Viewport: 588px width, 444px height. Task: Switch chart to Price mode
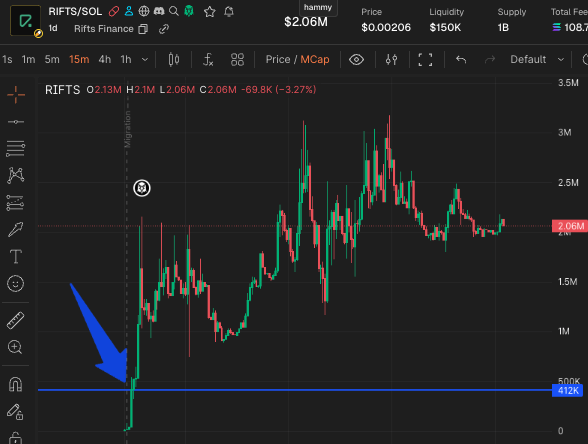[278, 59]
